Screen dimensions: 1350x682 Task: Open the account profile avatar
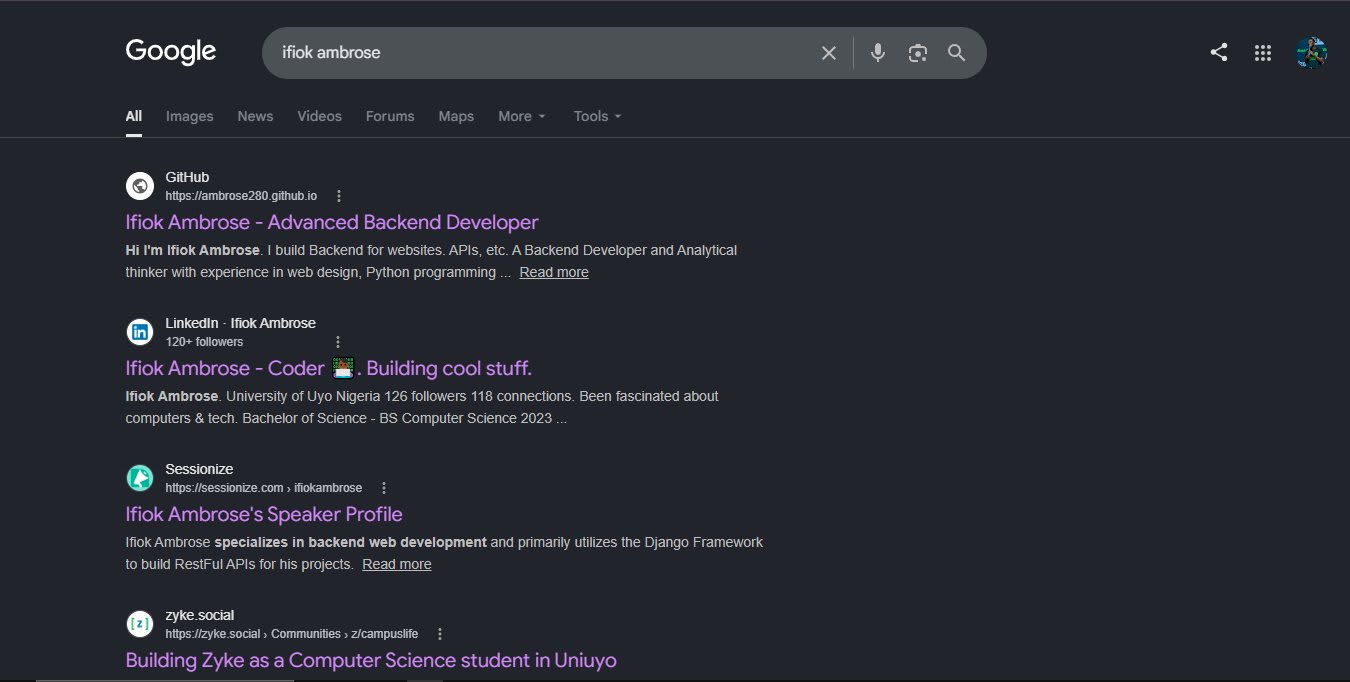point(1311,53)
